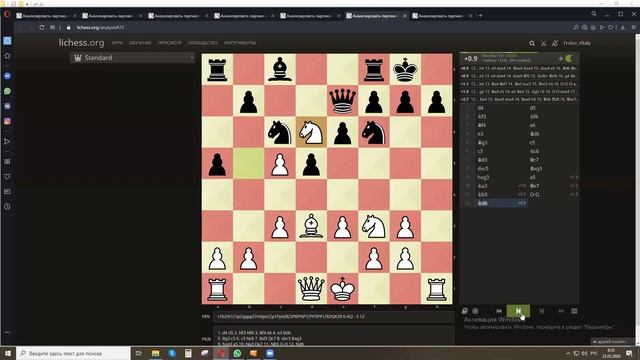
Task: Reload the current lichess page
Action: pyautogui.click(x=42, y=27)
